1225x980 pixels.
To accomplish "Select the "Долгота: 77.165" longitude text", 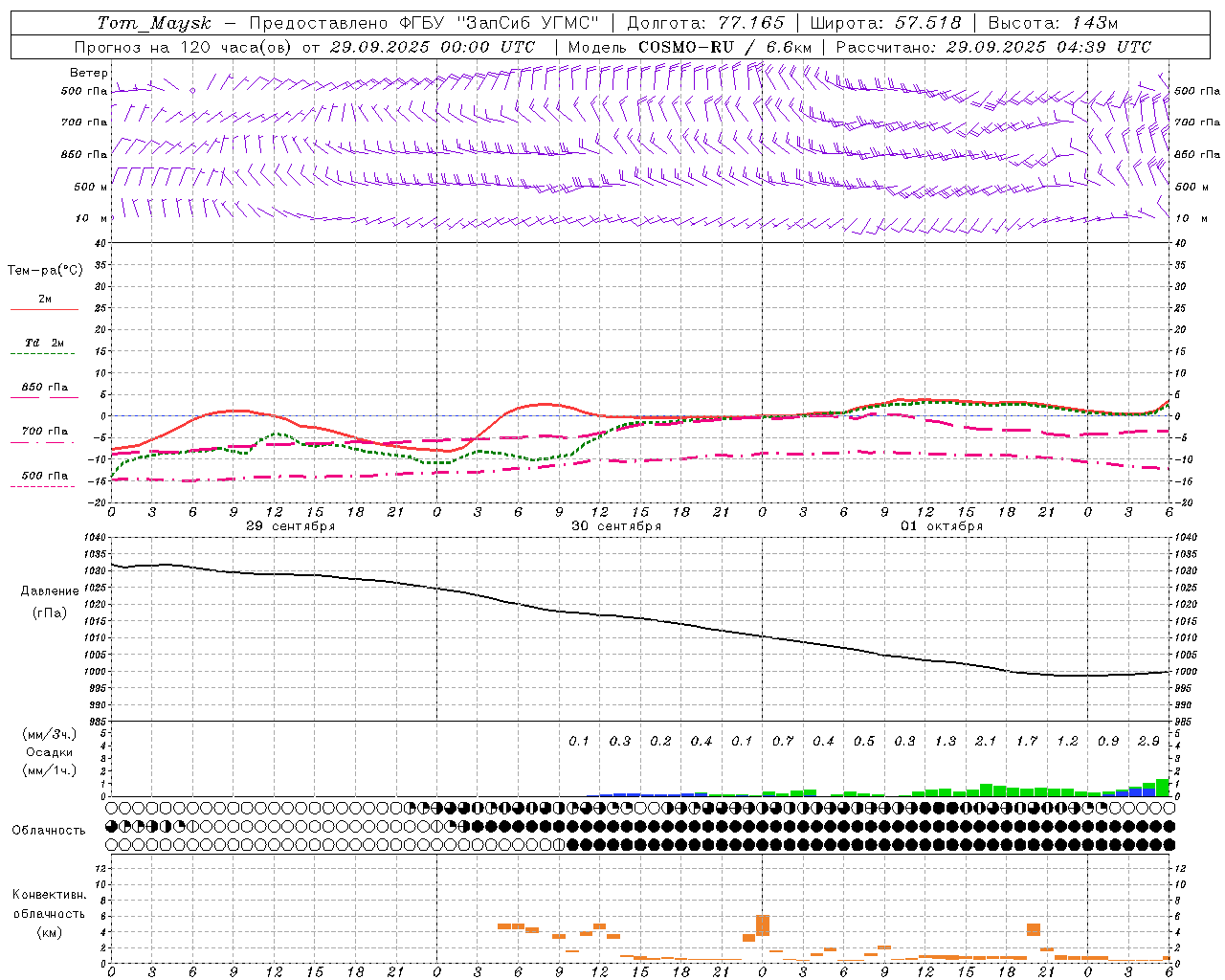I will point(705,23).
